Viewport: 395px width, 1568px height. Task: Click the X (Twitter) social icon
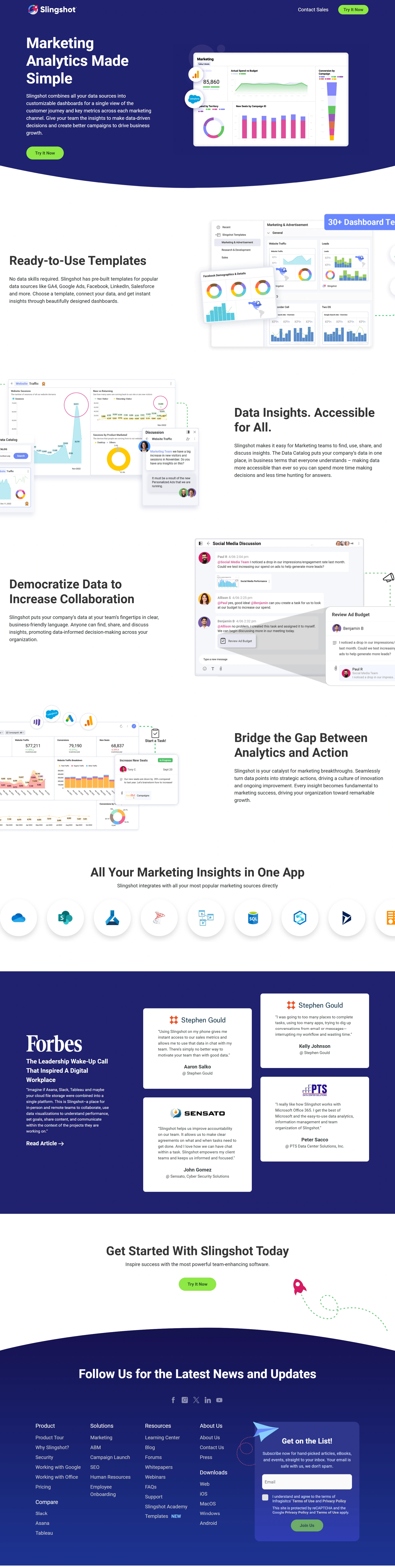(196, 1400)
